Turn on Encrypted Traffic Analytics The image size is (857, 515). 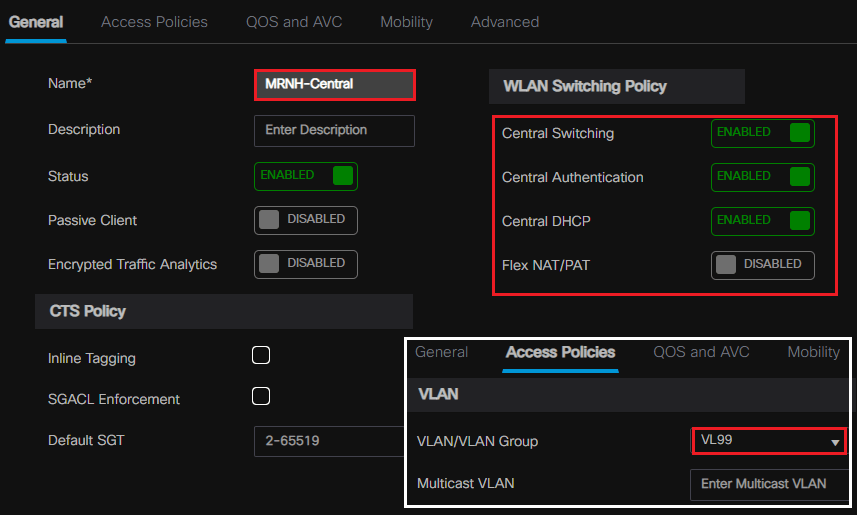coord(306,264)
